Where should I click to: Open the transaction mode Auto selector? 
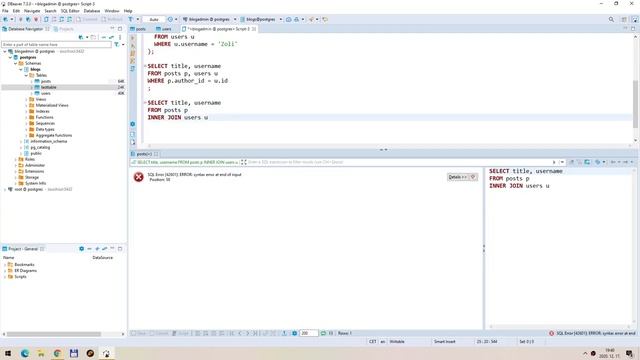[154, 19]
